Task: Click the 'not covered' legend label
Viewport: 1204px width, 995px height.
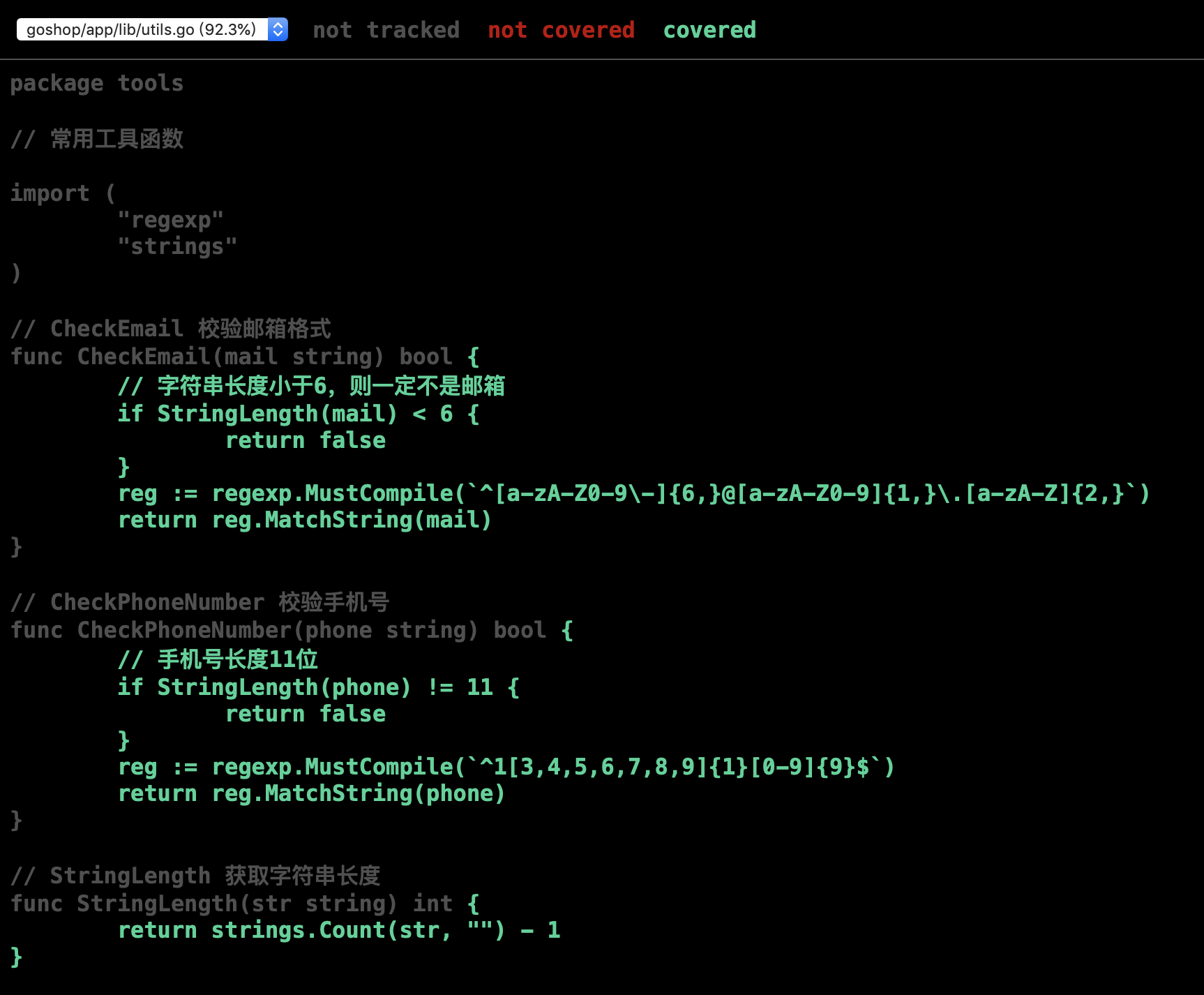Action: 561,30
